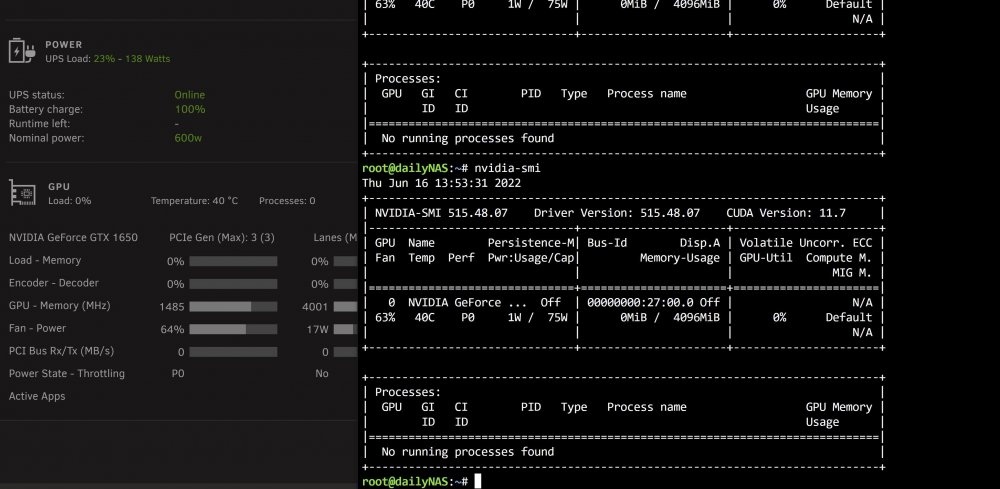1000x489 pixels.
Task: Click 'Driver Version: 515.48.07' in terminal
Action: (x=617, y=213)
